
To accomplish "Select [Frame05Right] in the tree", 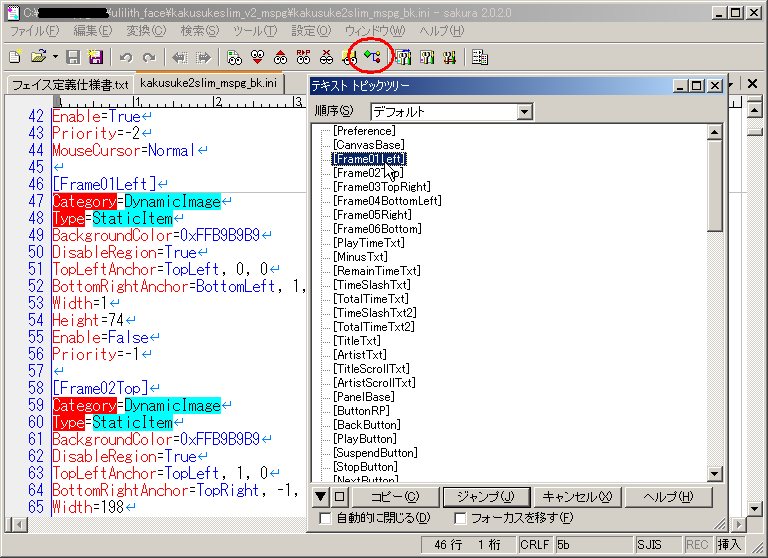I will coord(373,215).
